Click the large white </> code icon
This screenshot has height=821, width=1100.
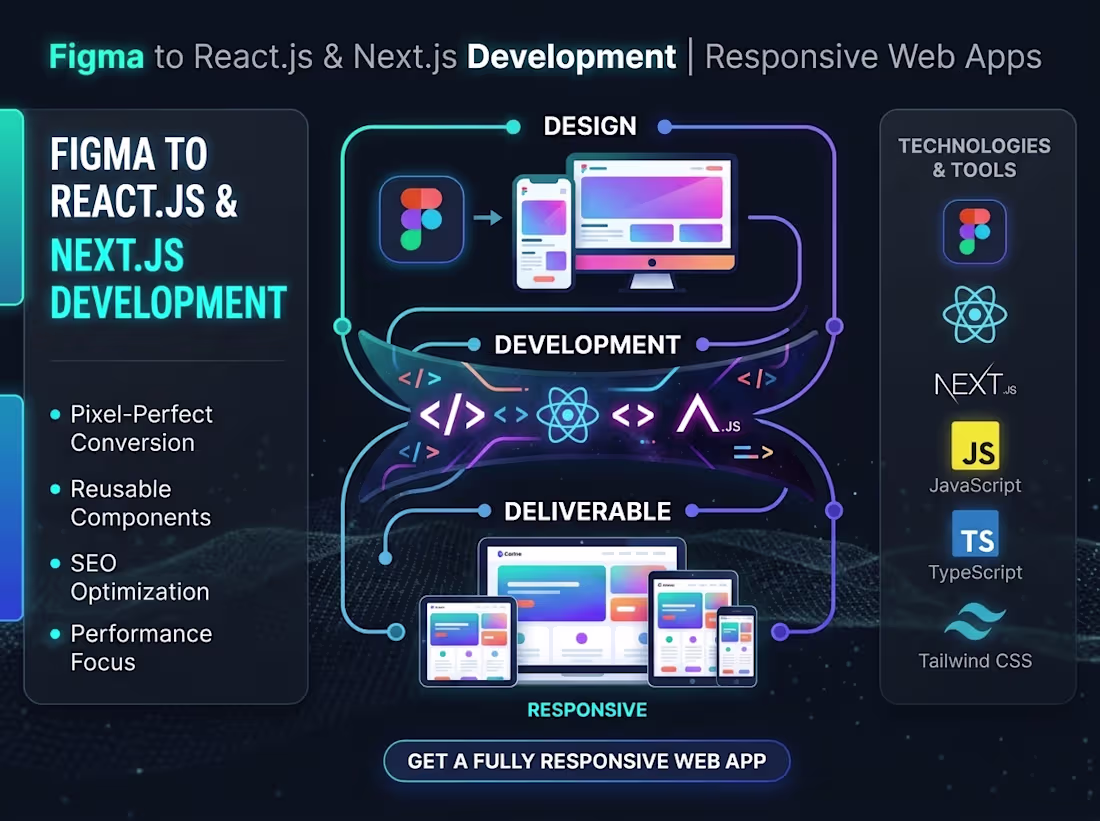(x=452, y=415)
